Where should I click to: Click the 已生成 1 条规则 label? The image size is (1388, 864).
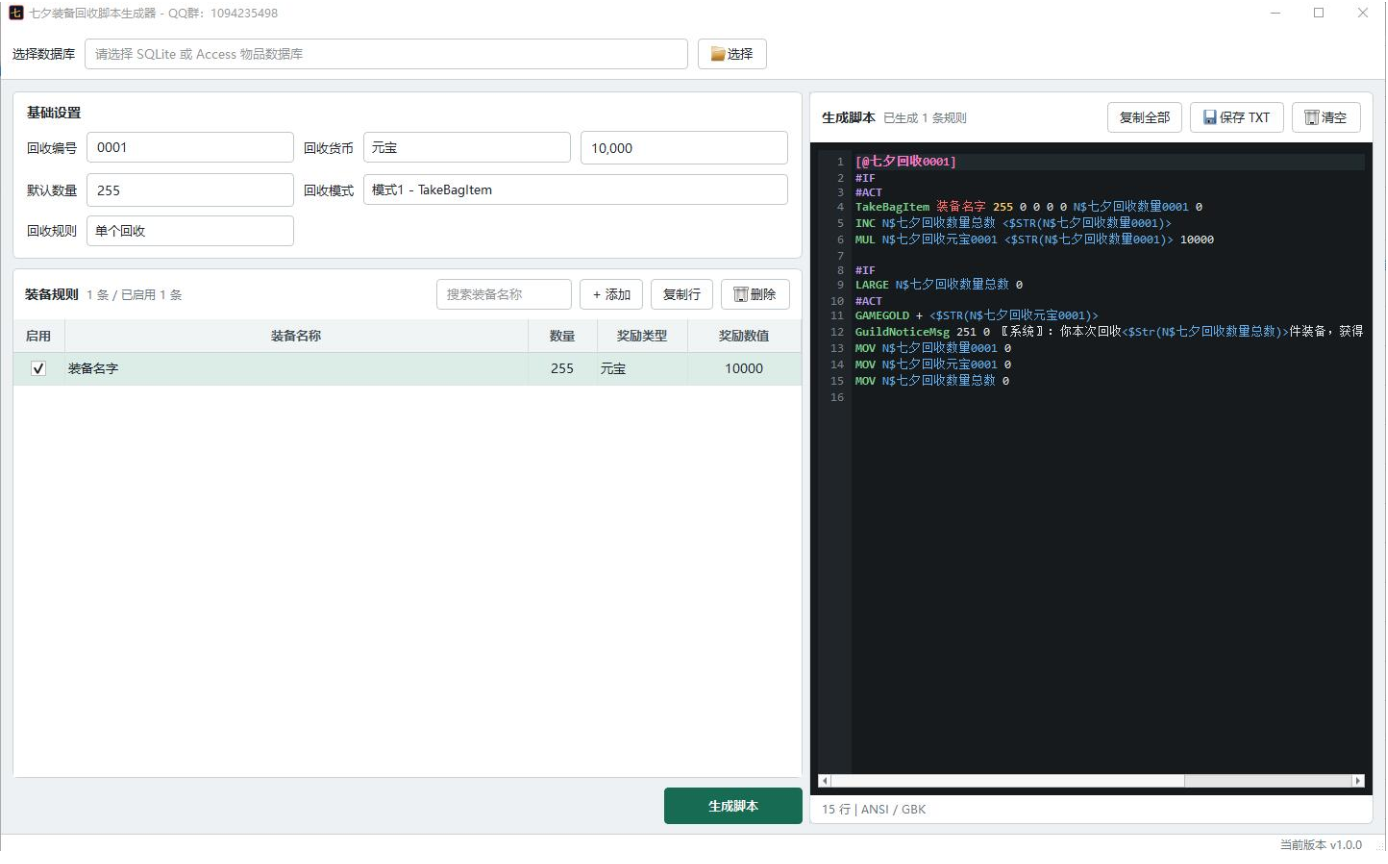coord(925,118)
